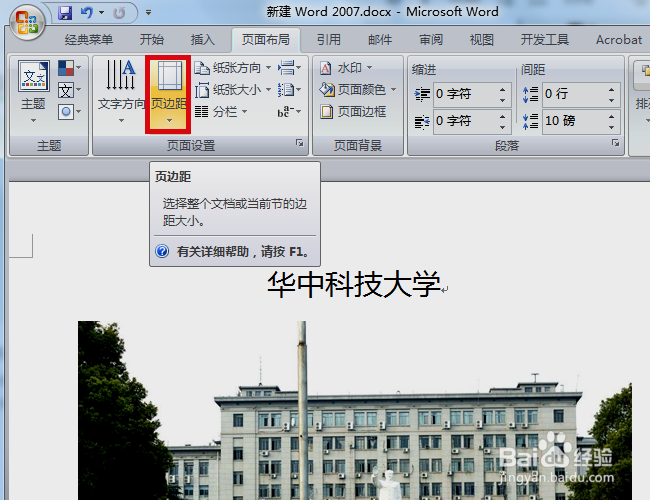
Task: Select the building photo in the document
Action: click(355, 410)
